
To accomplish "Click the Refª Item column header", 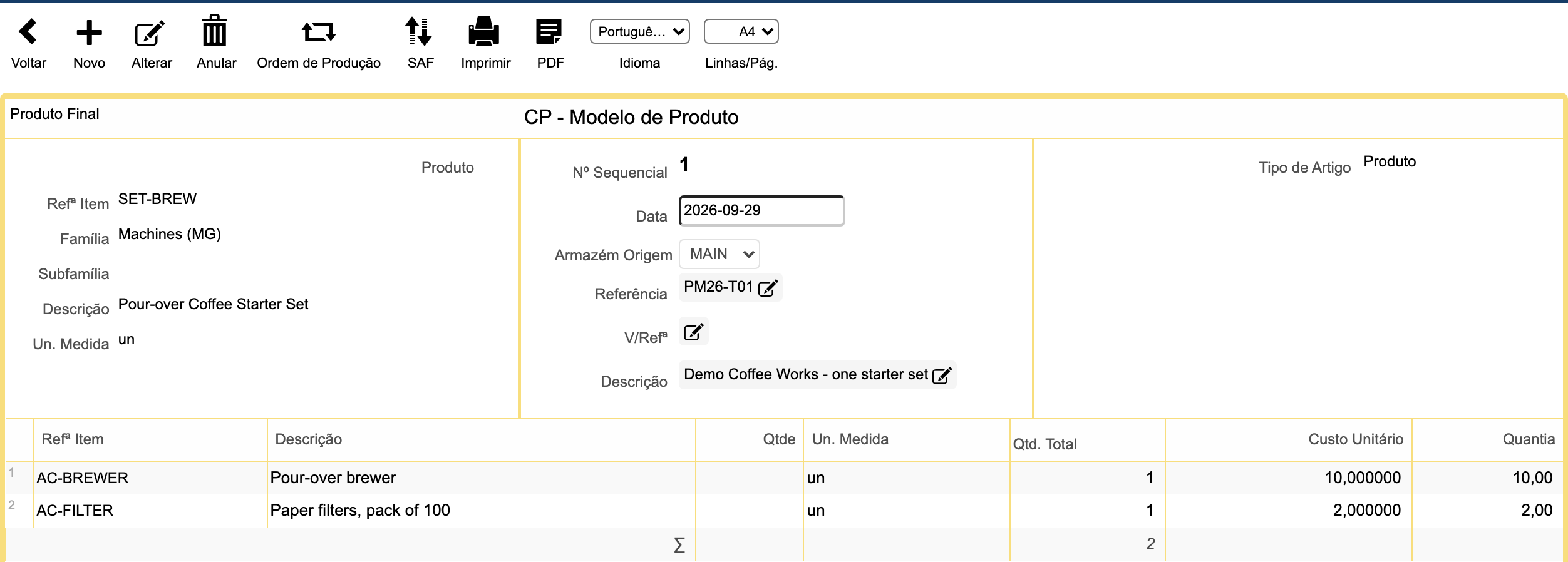I will (73, 439).
